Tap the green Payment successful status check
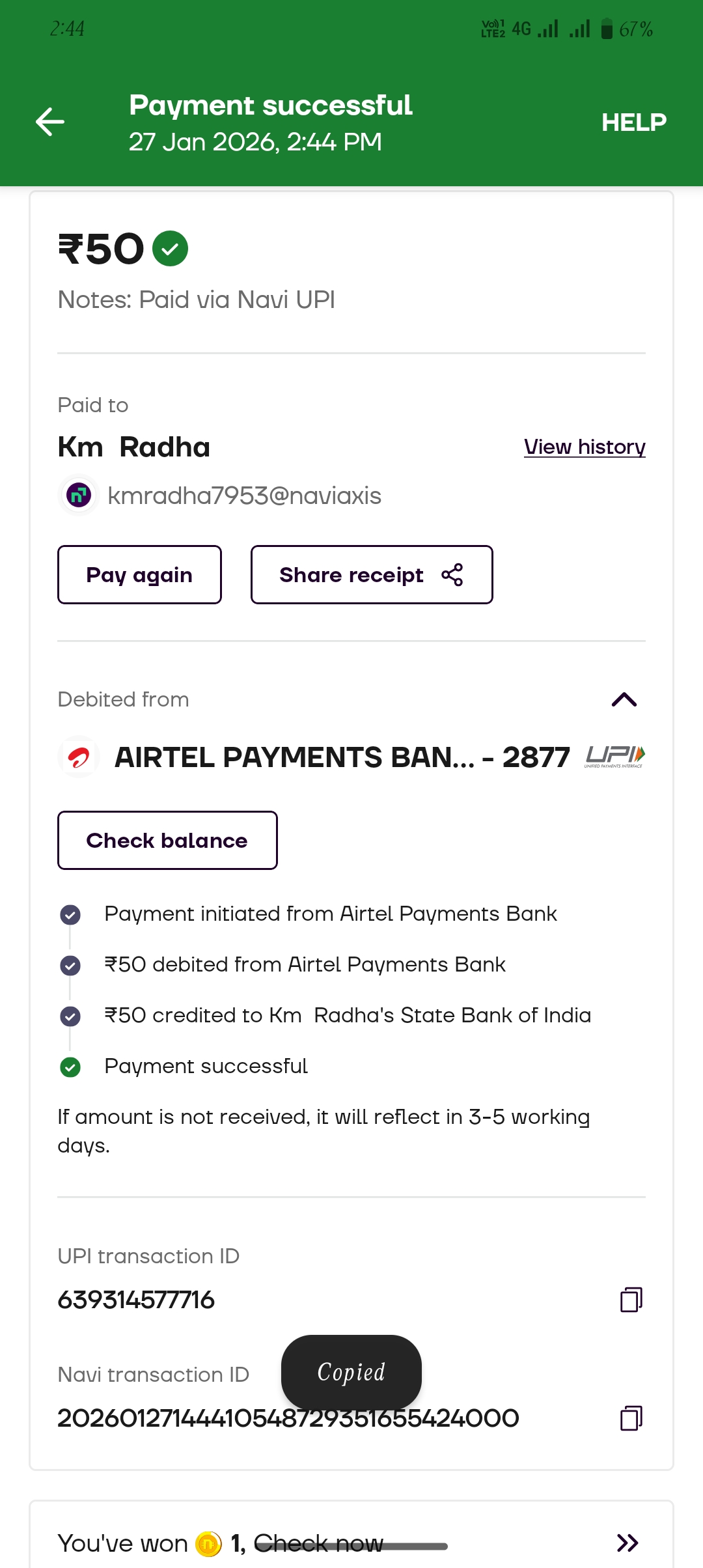The height and width of the screenshot is (1568, 703). click(70, 1067)
